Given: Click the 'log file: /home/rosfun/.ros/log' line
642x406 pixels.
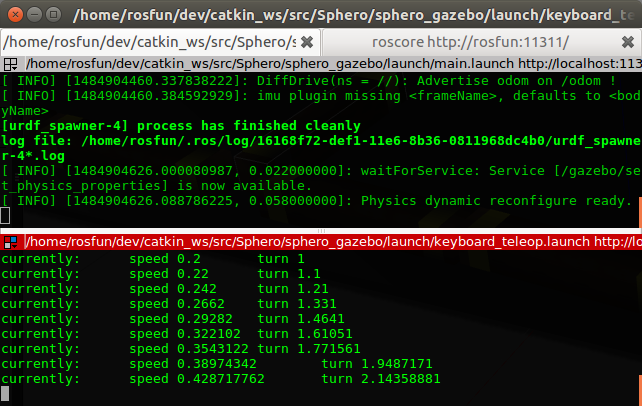Looking at the screenshot, I should click(321, 141).
